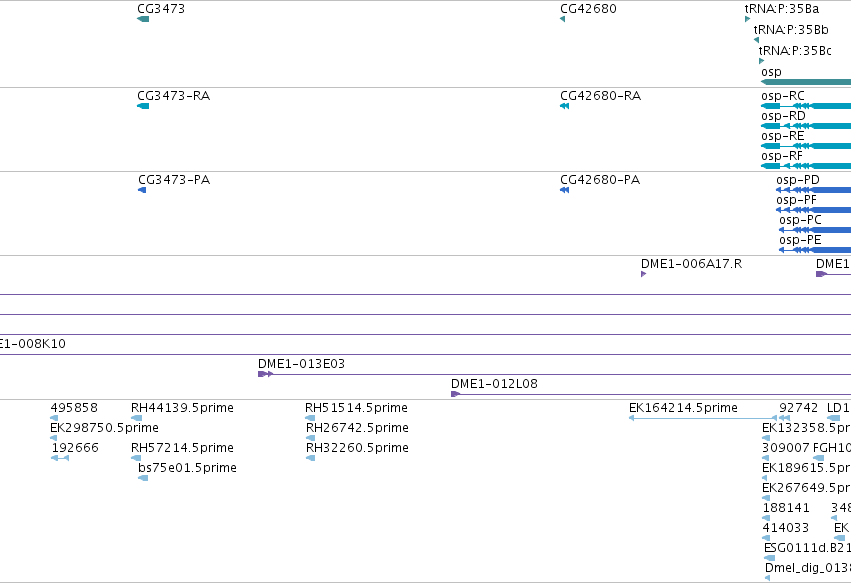Select the RH44139.5prime EST glyph
Viewport: 851px width, 583px height.
click(137, 418)
